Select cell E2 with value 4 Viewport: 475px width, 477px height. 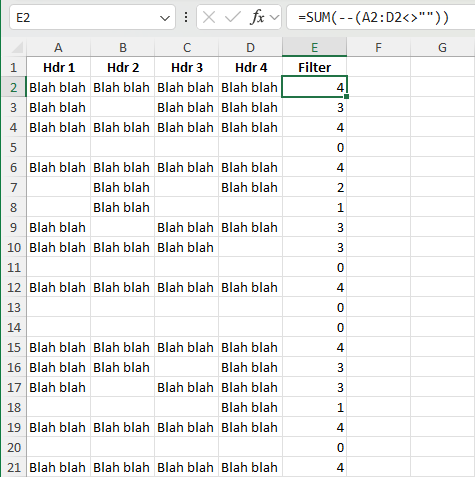point(315,87)
